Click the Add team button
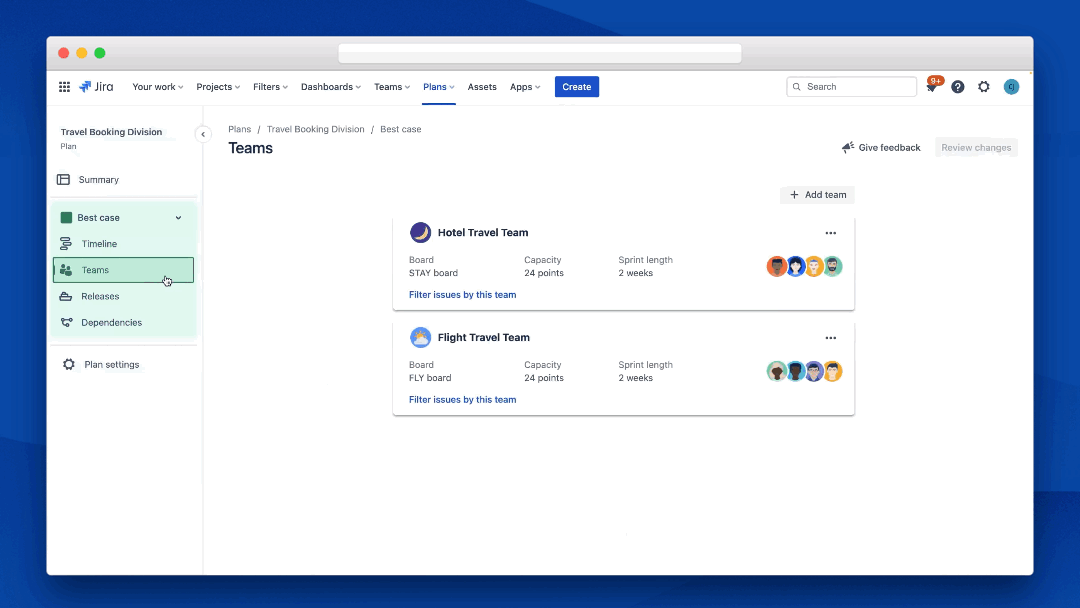 pos(817,195)
